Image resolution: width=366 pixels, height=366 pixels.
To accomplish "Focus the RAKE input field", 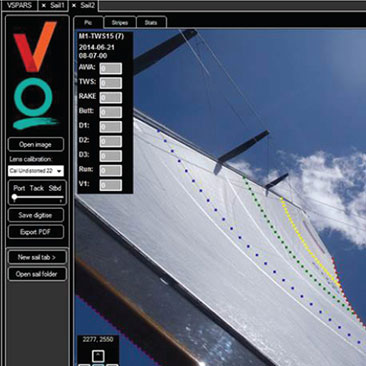I will (111, 98).
